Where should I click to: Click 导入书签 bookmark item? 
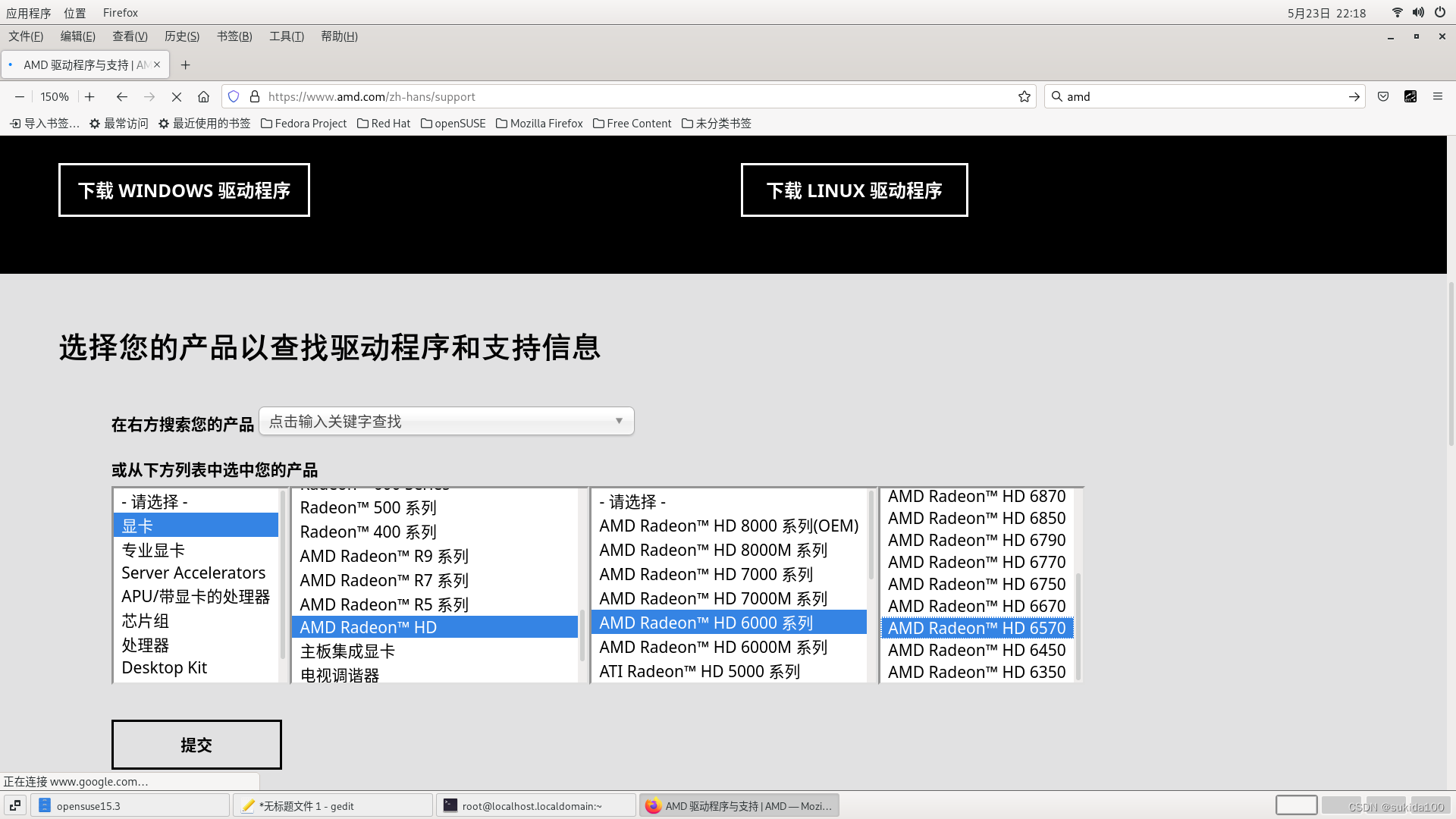click(44, 124)
